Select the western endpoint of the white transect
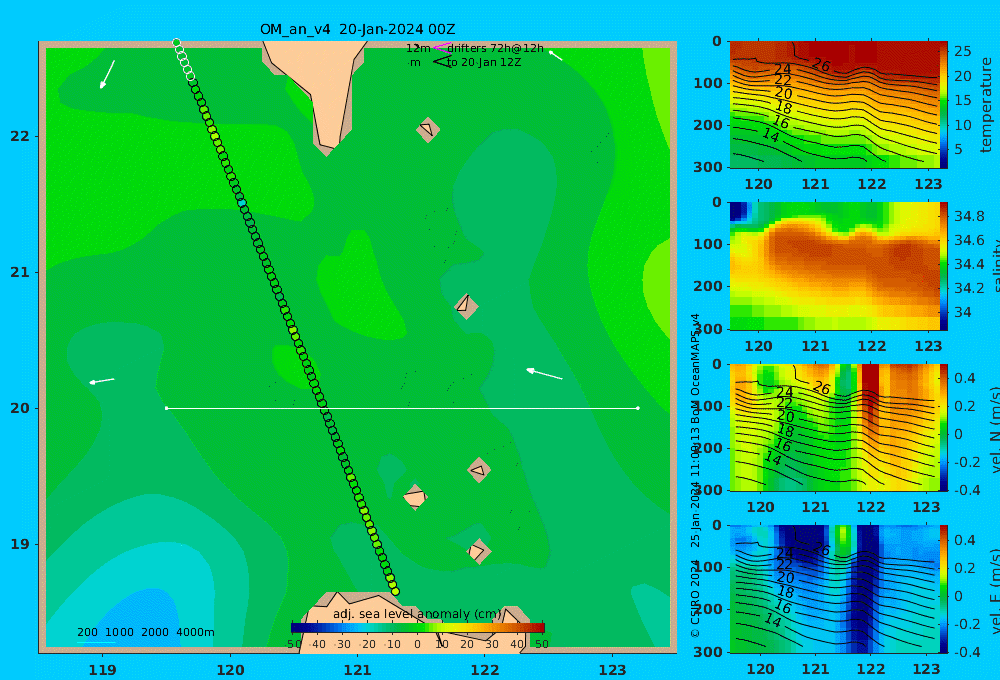 click(x=166, y=408)
